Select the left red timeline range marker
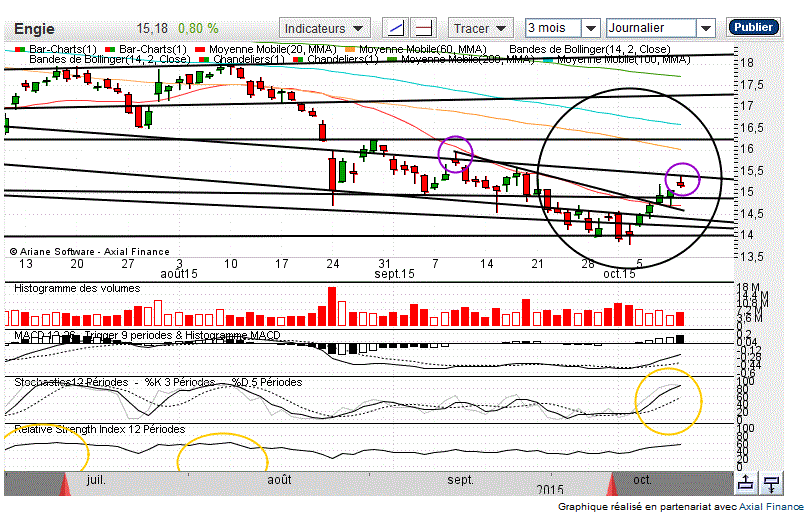 (65, 485)
